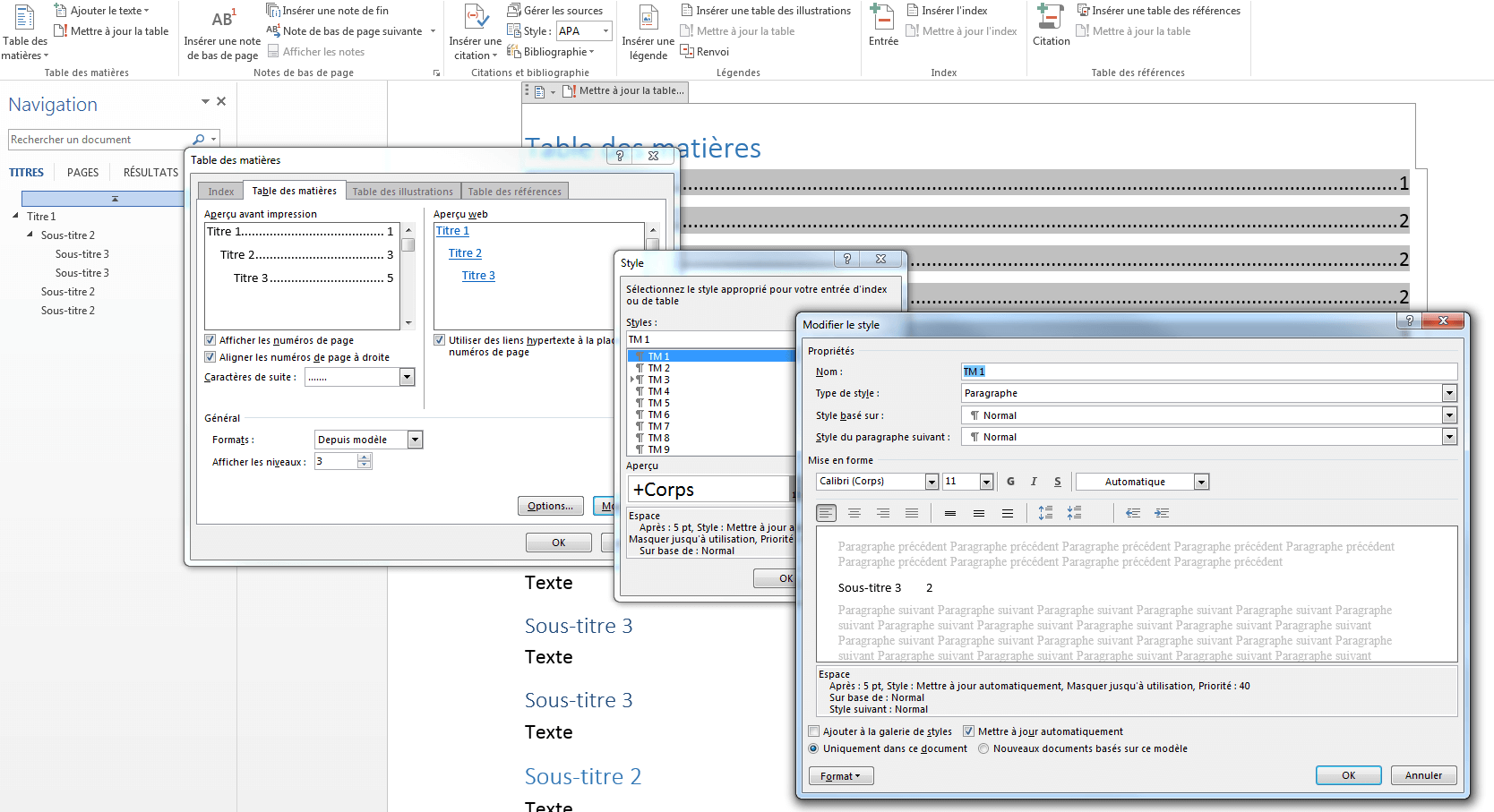Click Options... in Table des matières dialog
The height and width of the screenshot is (812, 1494).
550,506
